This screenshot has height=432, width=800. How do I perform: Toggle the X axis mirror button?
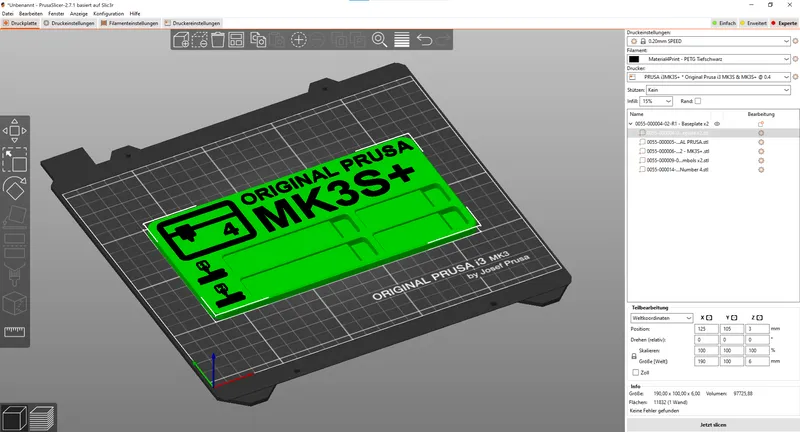(709, 318)
